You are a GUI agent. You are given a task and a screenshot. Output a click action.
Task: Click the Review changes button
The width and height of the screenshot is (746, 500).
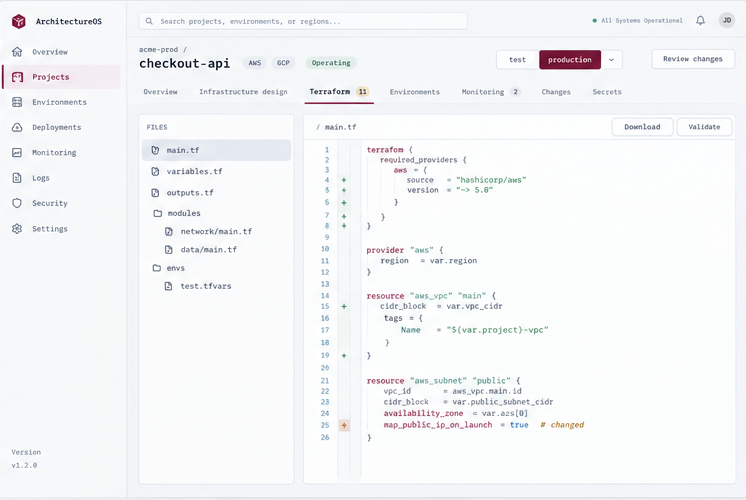click(x=693, y=59)
